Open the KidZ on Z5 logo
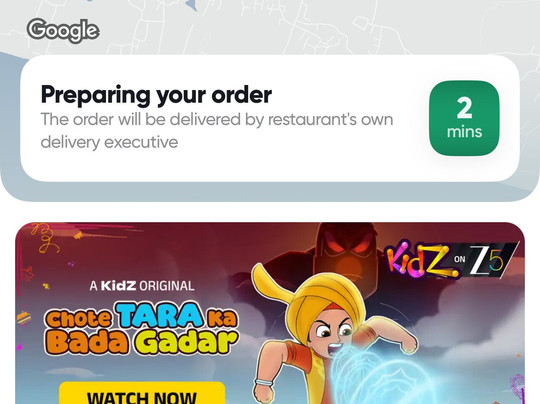The height and width of the screenshot is (404, 540). pyautogui.click(x=451, y=259)
